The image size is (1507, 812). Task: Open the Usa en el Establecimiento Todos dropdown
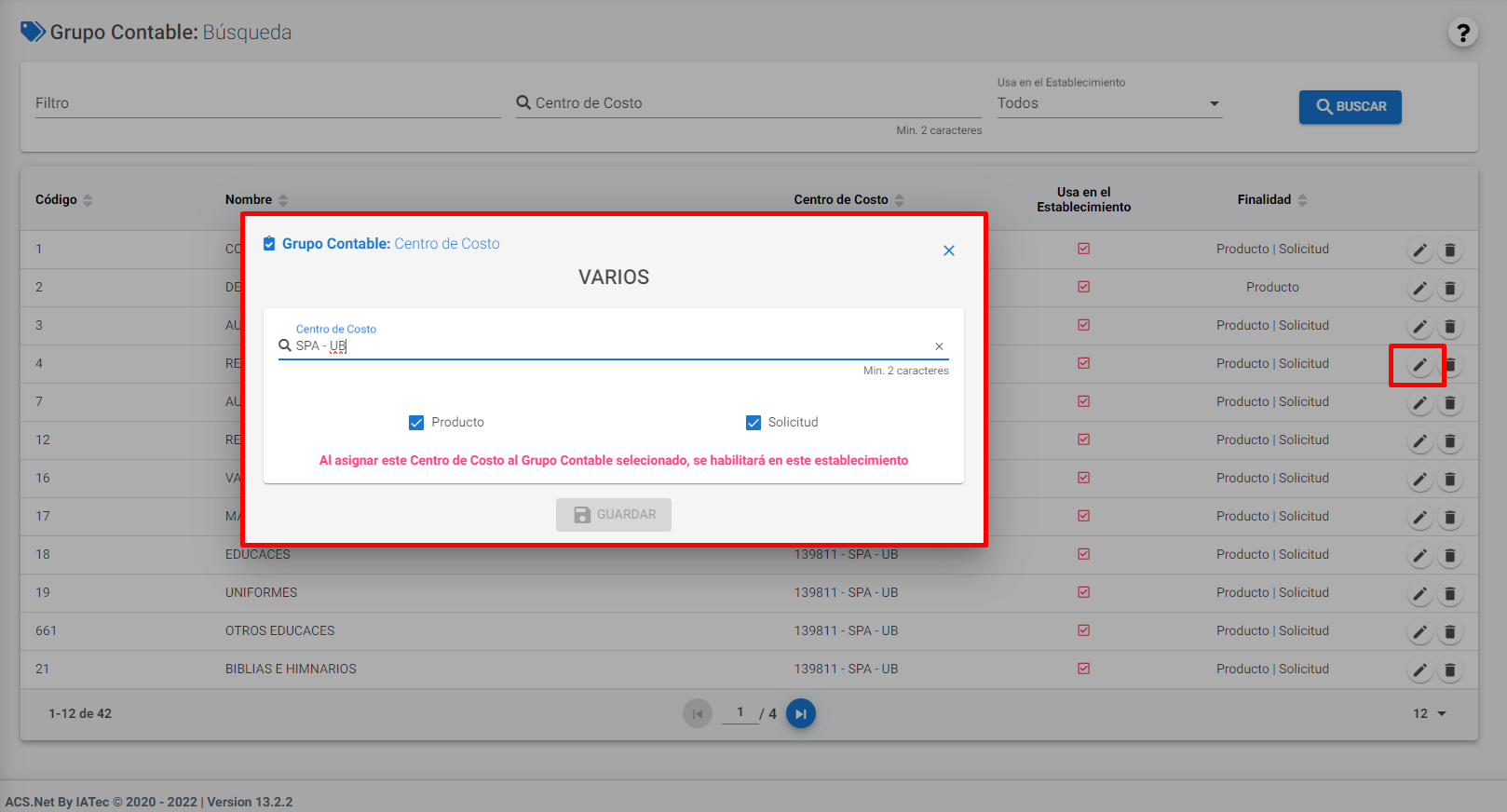(x=1108, y=103)
